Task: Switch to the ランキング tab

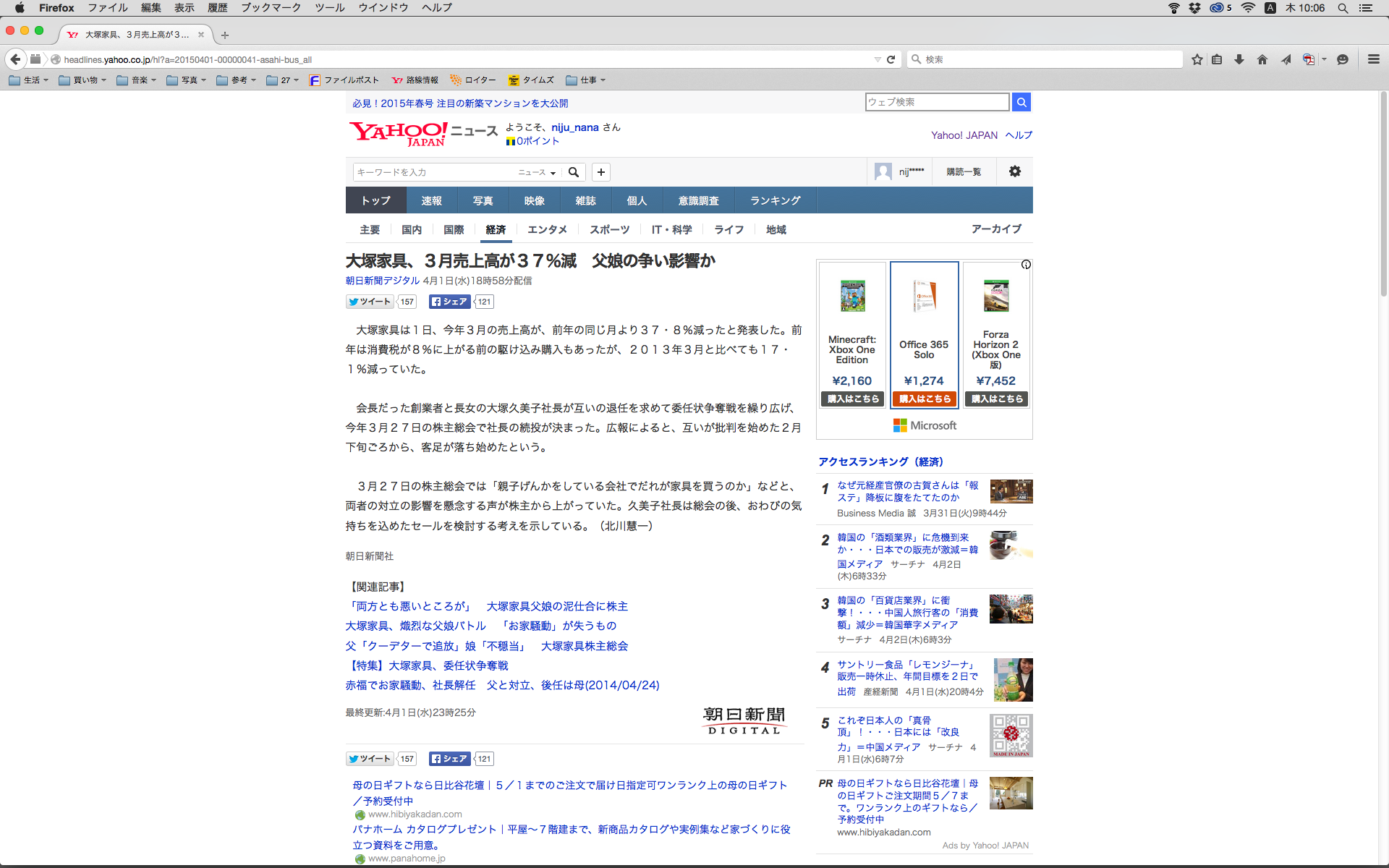Action: 775,200
